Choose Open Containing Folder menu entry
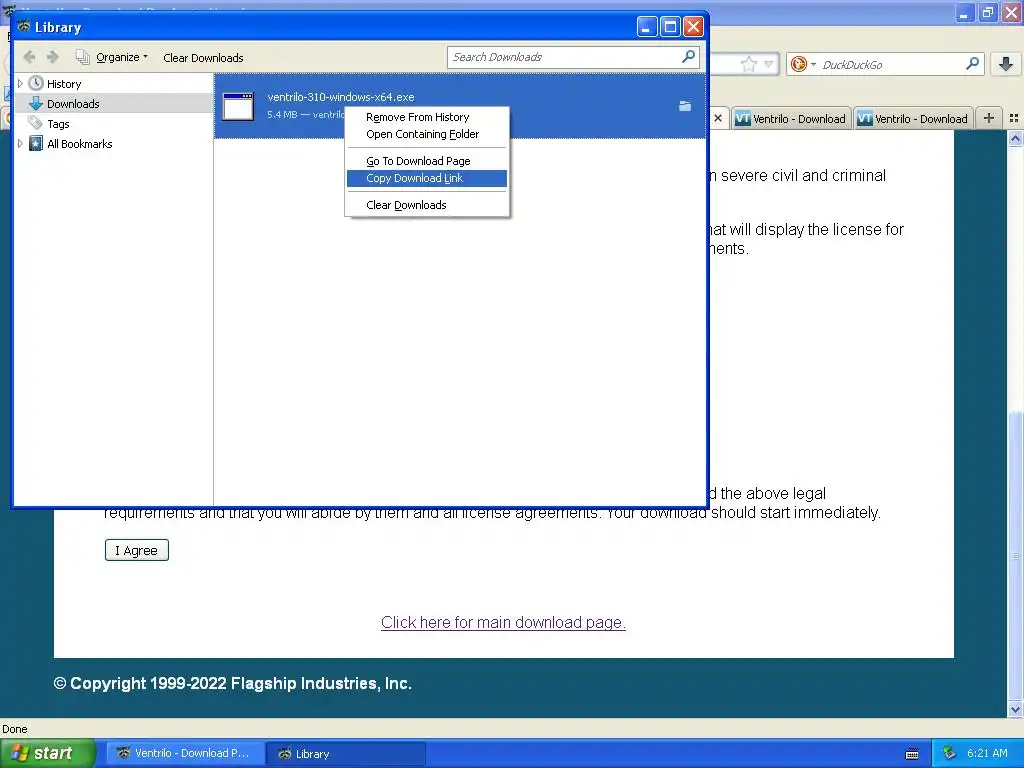 click(x=427, y=134)
